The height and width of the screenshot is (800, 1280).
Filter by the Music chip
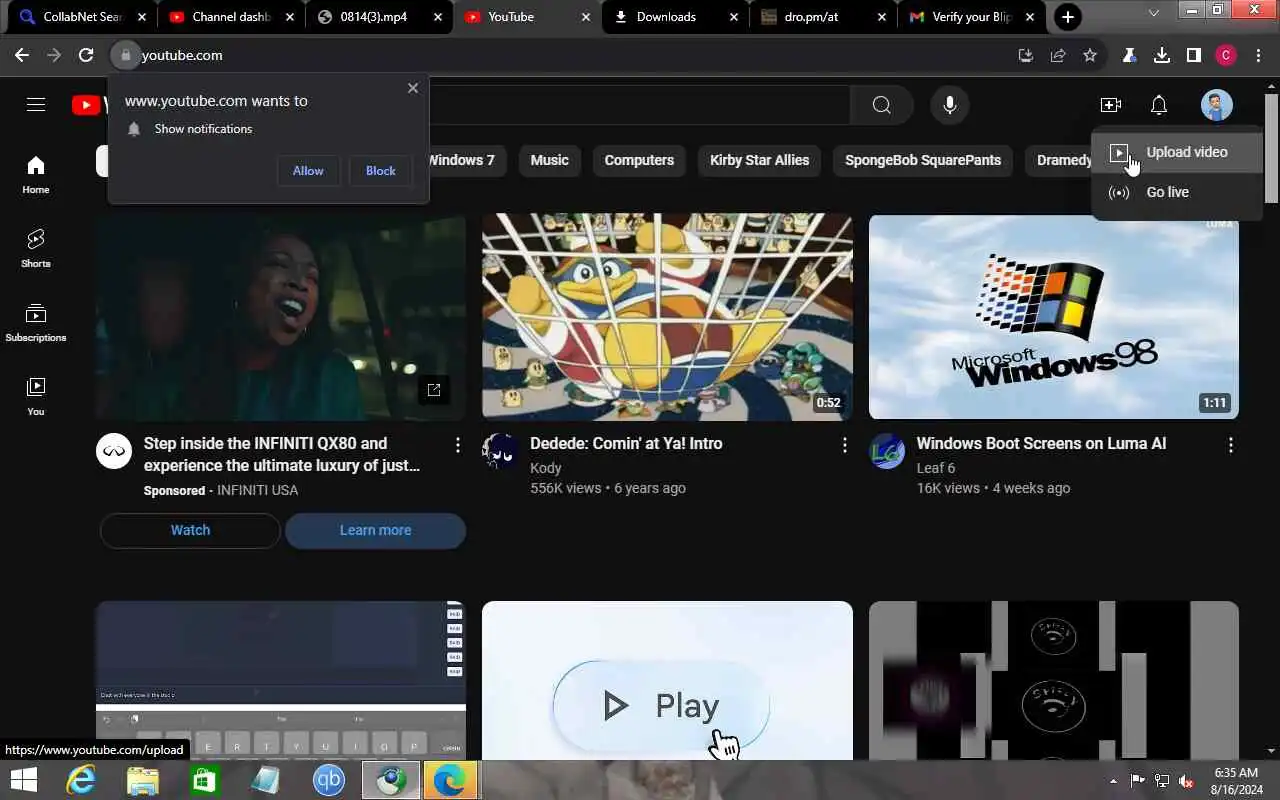point(549,160)
